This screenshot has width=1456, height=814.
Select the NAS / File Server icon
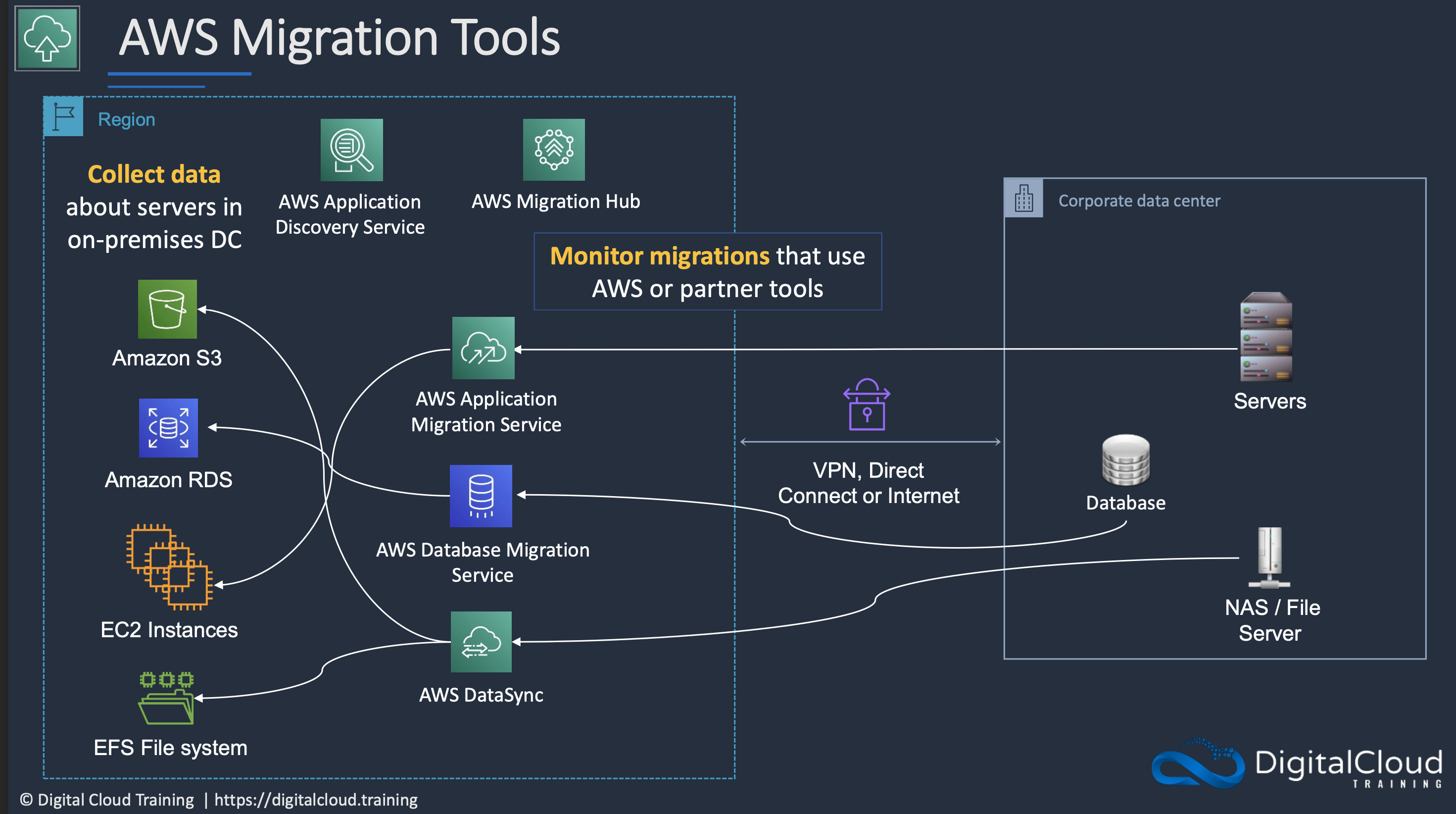point(1269,559)
